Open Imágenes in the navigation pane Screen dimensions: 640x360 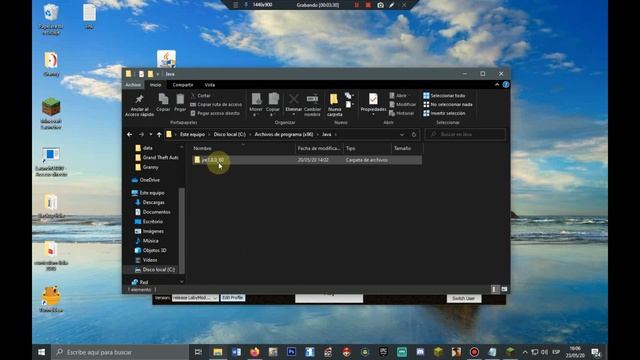149,231
